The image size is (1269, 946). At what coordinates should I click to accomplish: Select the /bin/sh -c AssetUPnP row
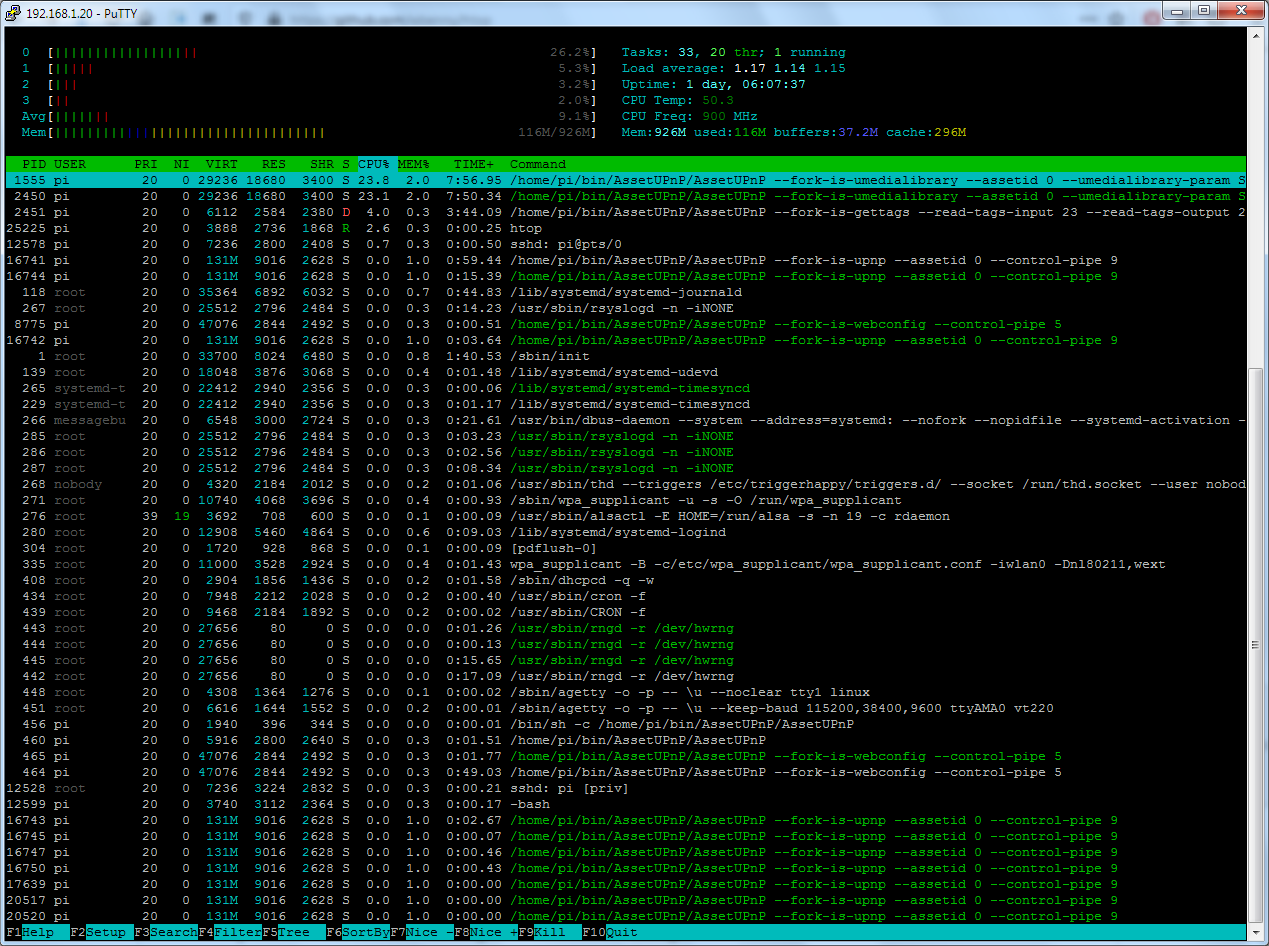pos(626,724)
